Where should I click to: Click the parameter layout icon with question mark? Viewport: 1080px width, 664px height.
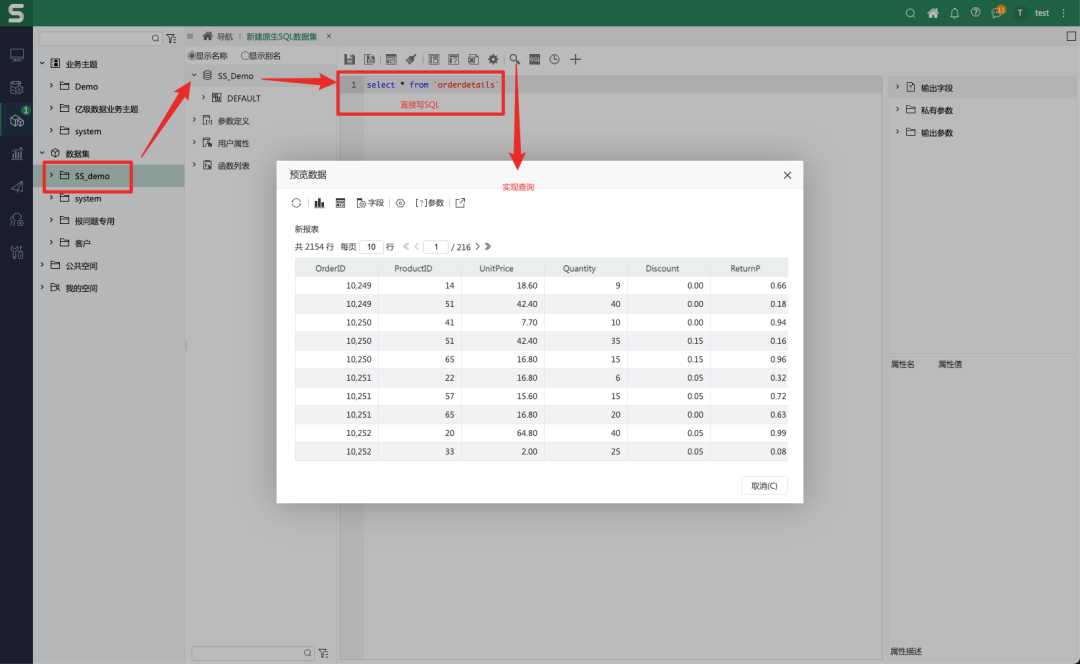pyautogui.click(x=453, y=59)
